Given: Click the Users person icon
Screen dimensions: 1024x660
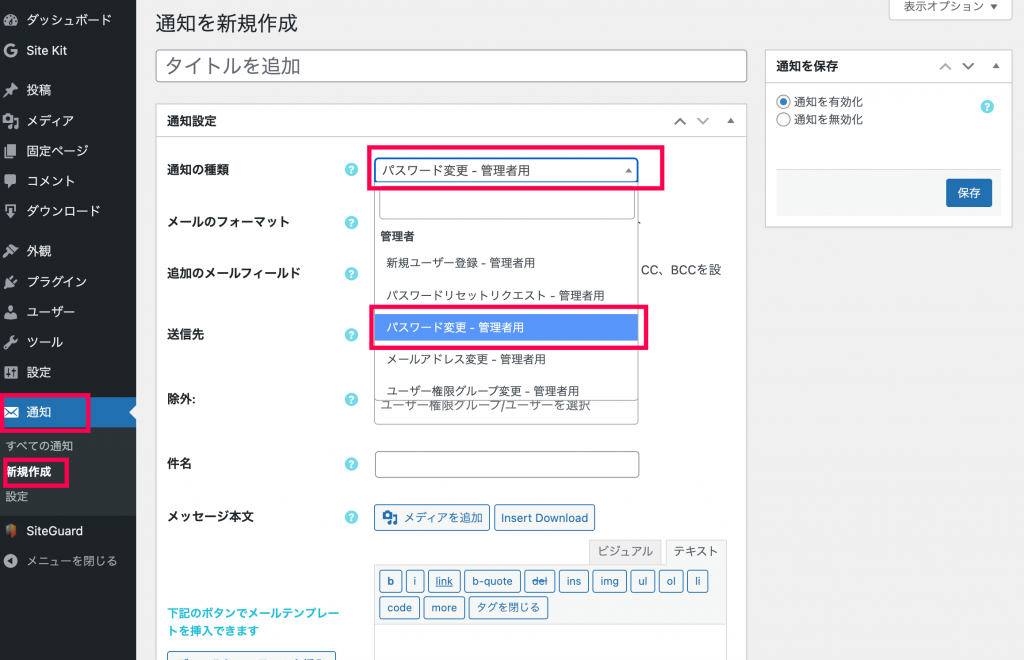Looking at the screenshot, I should point(10,312).
